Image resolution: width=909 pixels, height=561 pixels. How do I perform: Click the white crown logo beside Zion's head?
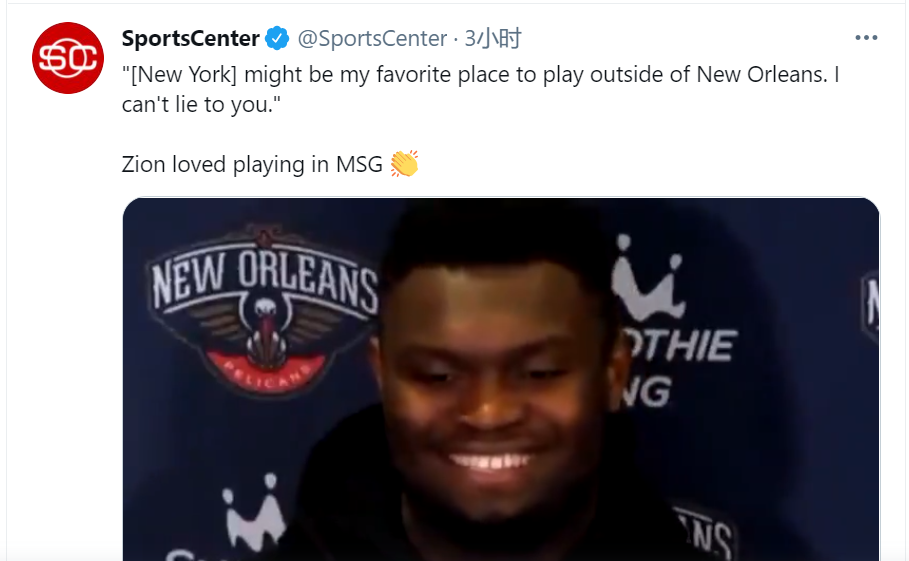[x=646, y=278]
